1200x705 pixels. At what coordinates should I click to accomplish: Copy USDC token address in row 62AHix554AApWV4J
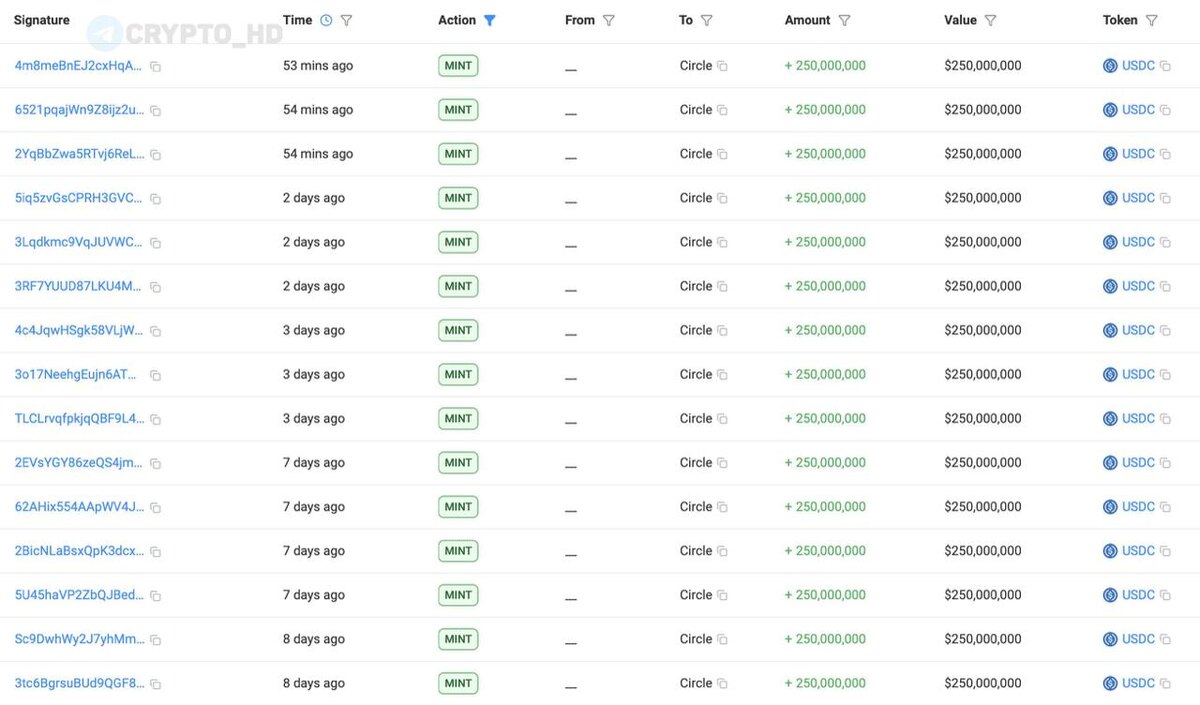point(1165,507)
